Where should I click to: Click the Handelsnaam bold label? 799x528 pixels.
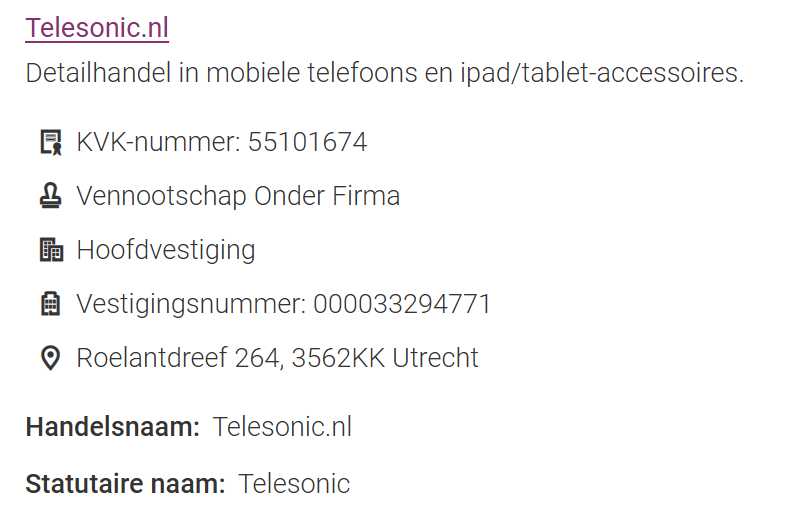click(x=112, y=428)
